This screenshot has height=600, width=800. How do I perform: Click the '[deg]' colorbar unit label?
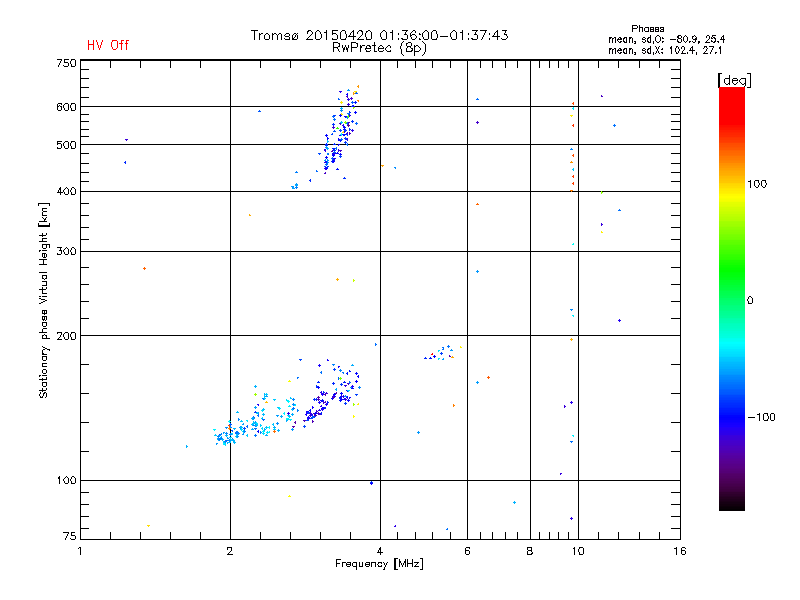(734, 80)
